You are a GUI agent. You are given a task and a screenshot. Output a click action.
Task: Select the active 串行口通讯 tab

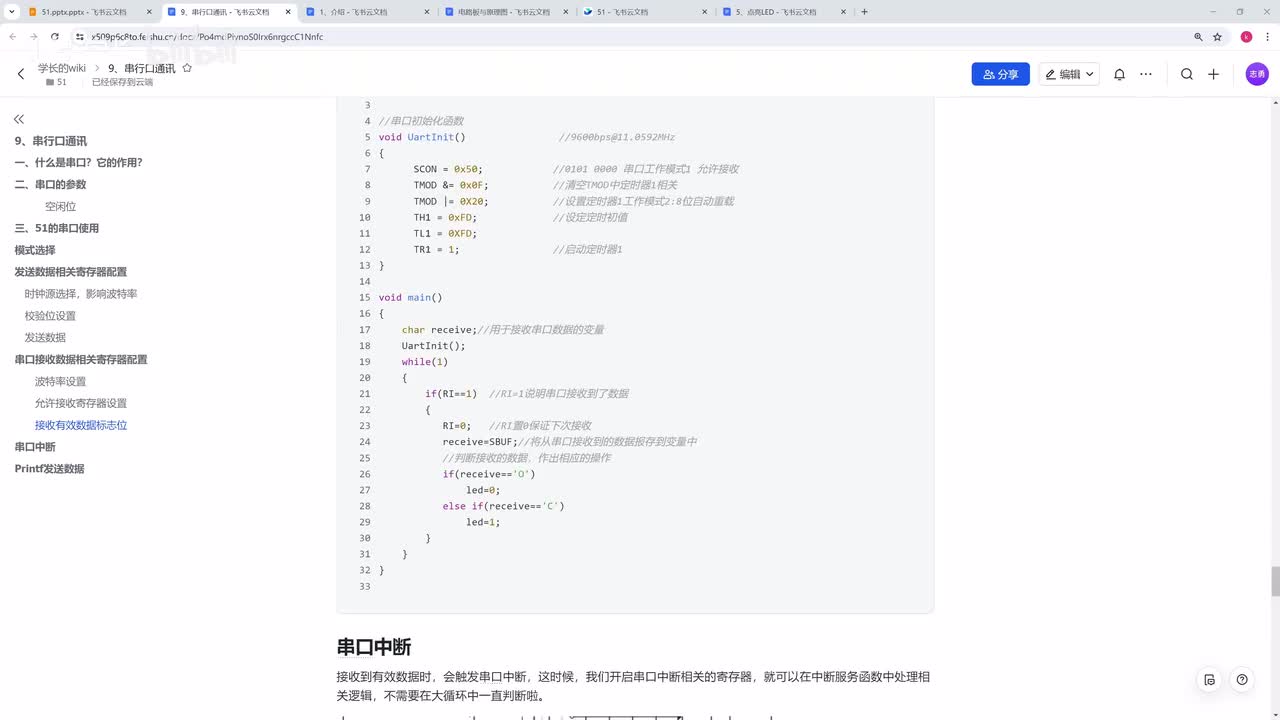[x=229, y=12]
